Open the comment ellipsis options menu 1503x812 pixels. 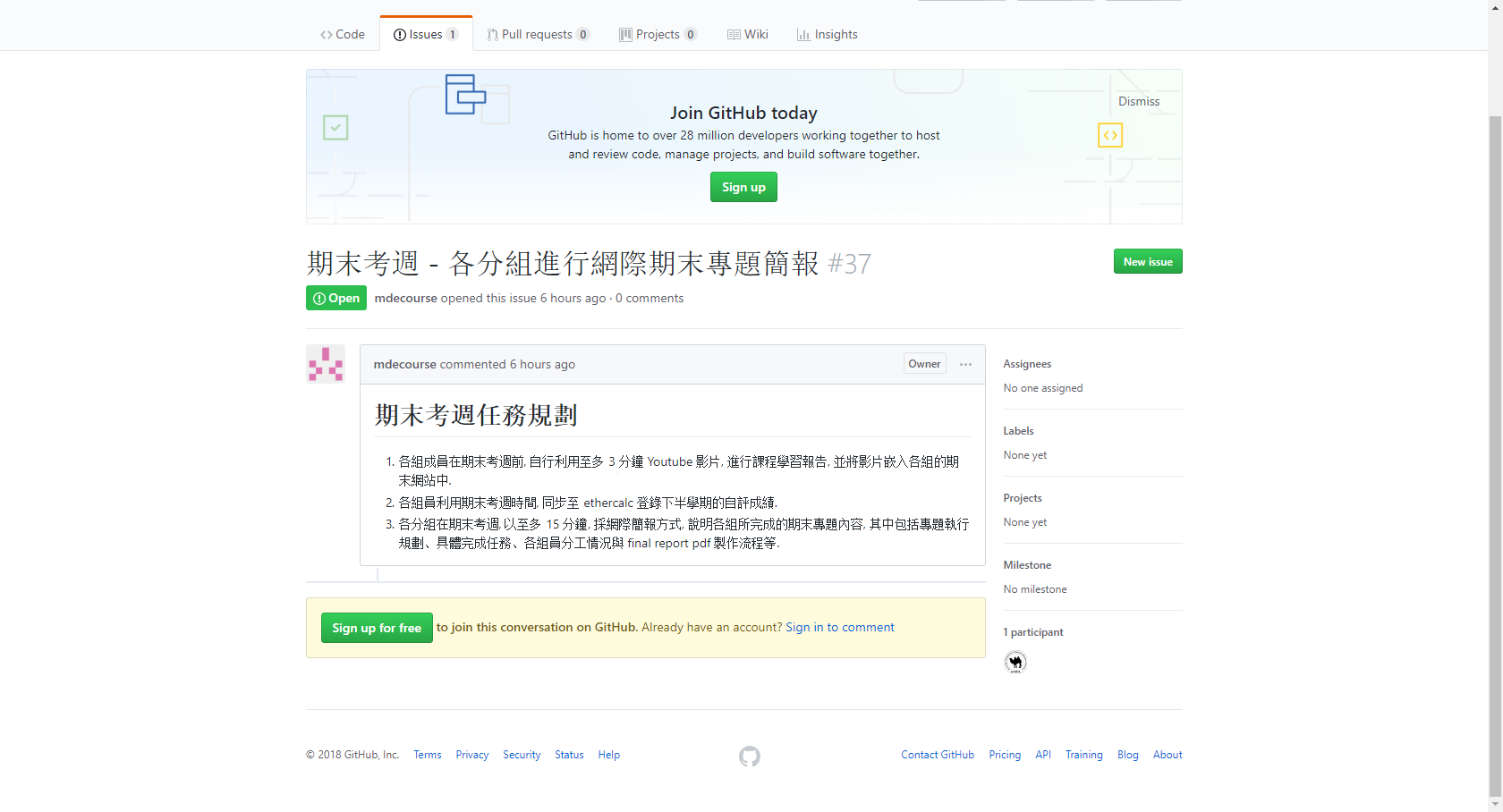tap(965, 364)
